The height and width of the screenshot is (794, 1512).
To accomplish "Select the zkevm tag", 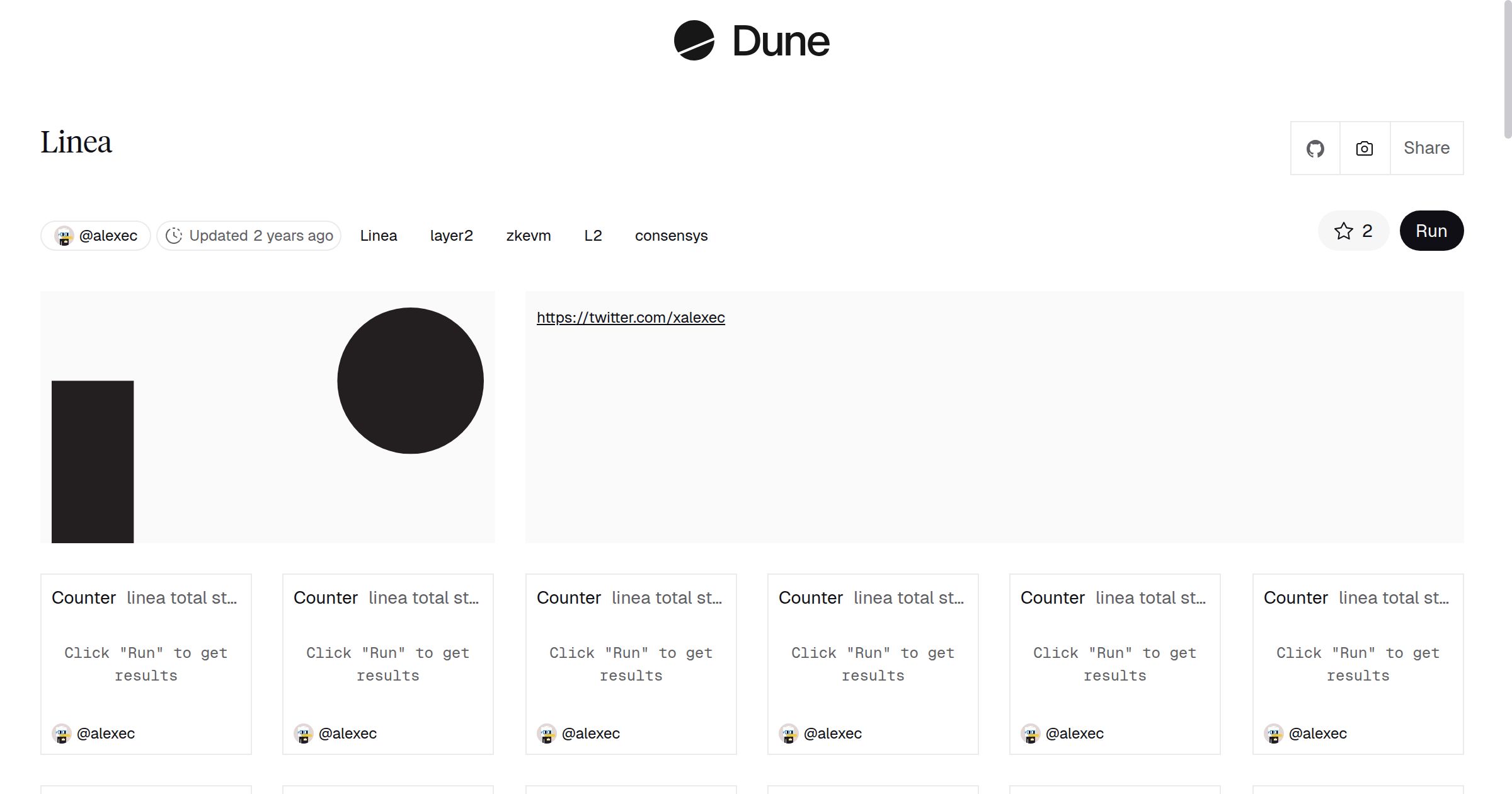I will click(x=528, y=236).
